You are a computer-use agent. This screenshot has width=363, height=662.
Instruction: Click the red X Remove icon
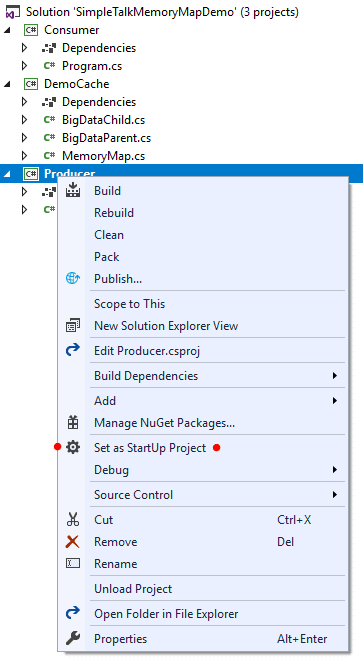[x=73, y=541]
